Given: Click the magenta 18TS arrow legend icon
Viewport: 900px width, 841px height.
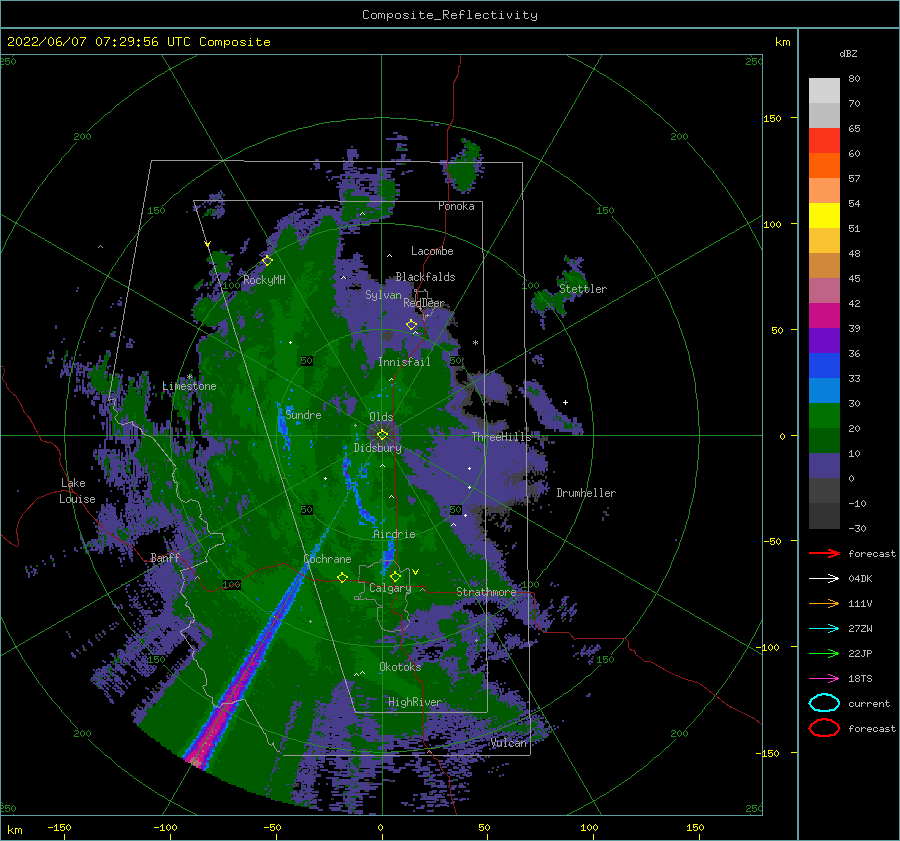Looking at the screenshot, I should [824, 679].
